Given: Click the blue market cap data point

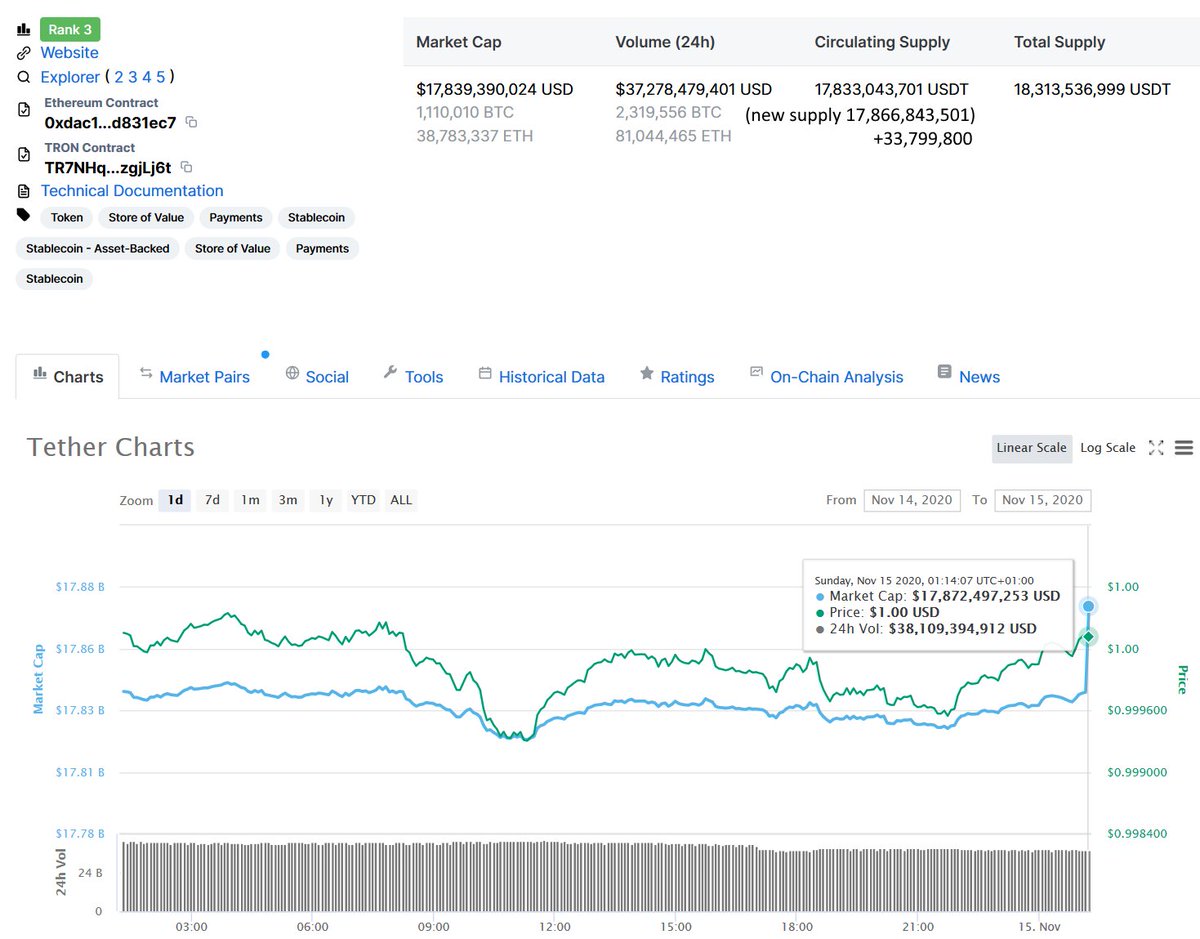Looking at the screenshot, I should [x=1088, y=606].
